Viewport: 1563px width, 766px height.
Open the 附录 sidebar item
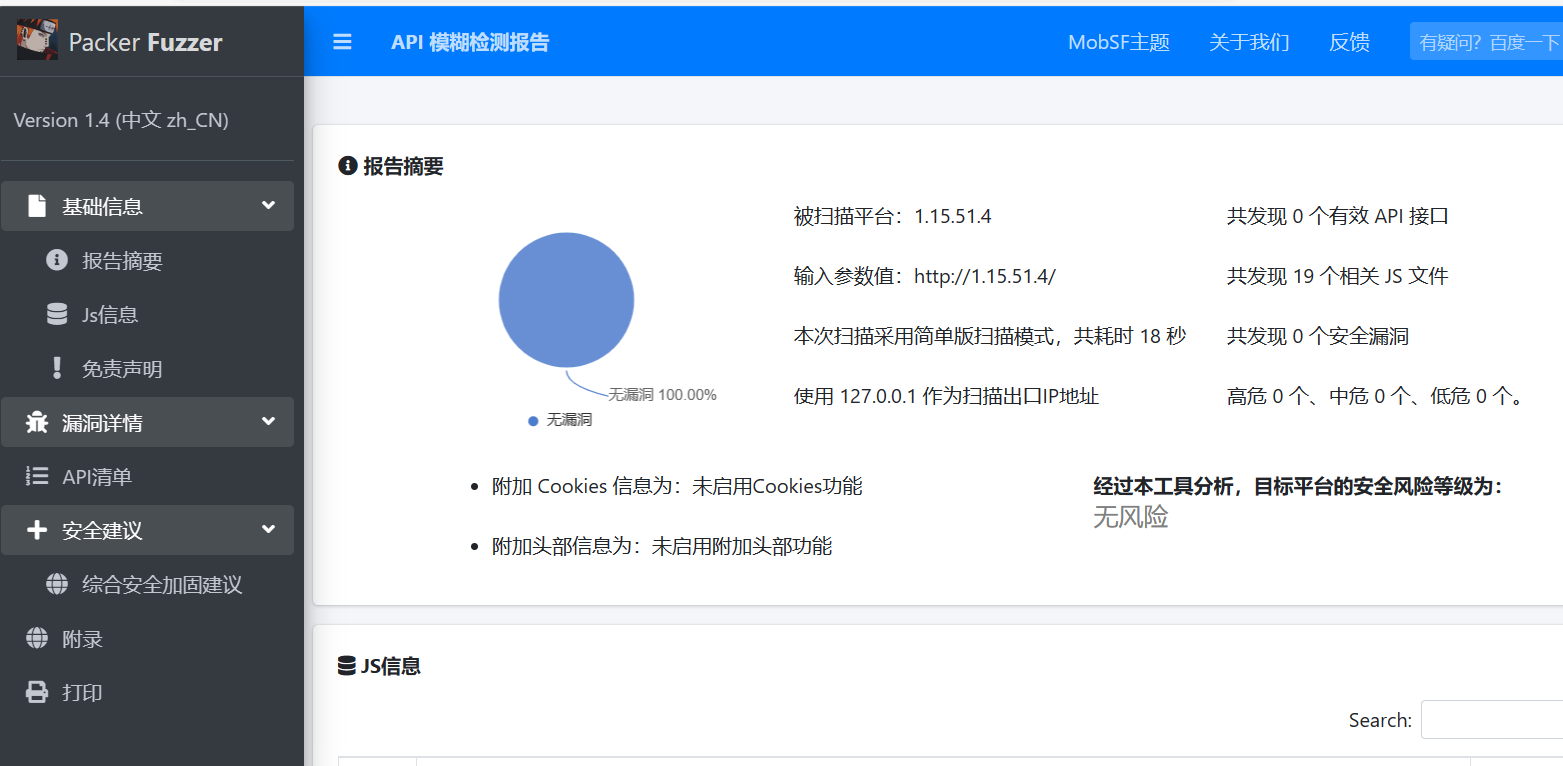pos(148,638)
